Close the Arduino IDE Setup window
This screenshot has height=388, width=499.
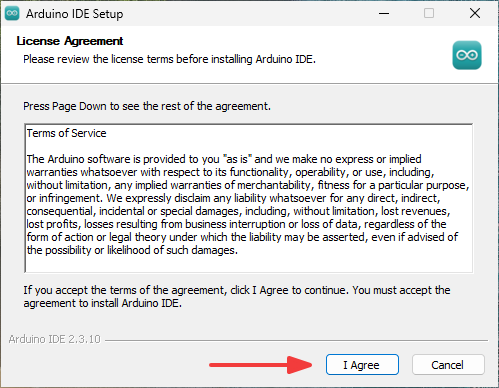click(475, 13)
